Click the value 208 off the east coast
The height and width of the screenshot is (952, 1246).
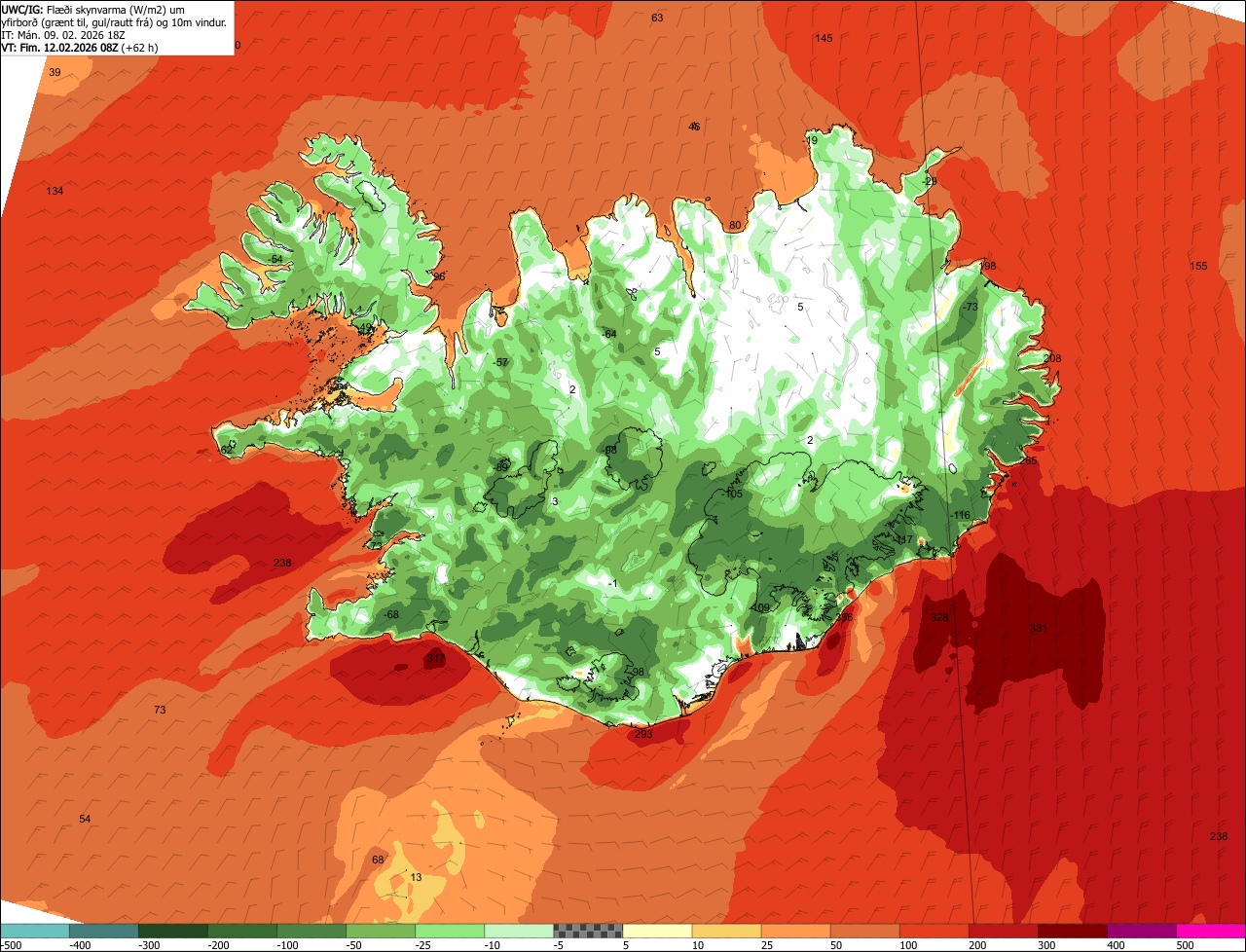coord(1052,358)
